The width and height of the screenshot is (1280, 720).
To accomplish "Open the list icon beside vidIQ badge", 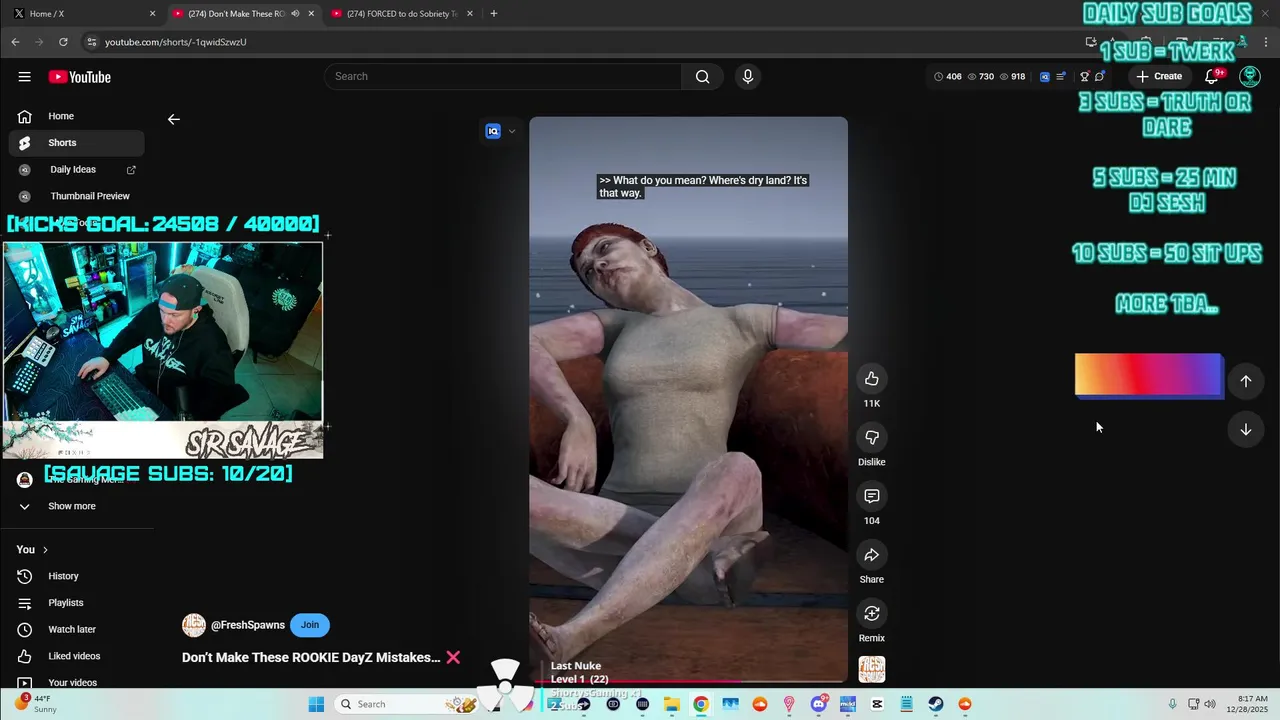I will pos(1061,77).
